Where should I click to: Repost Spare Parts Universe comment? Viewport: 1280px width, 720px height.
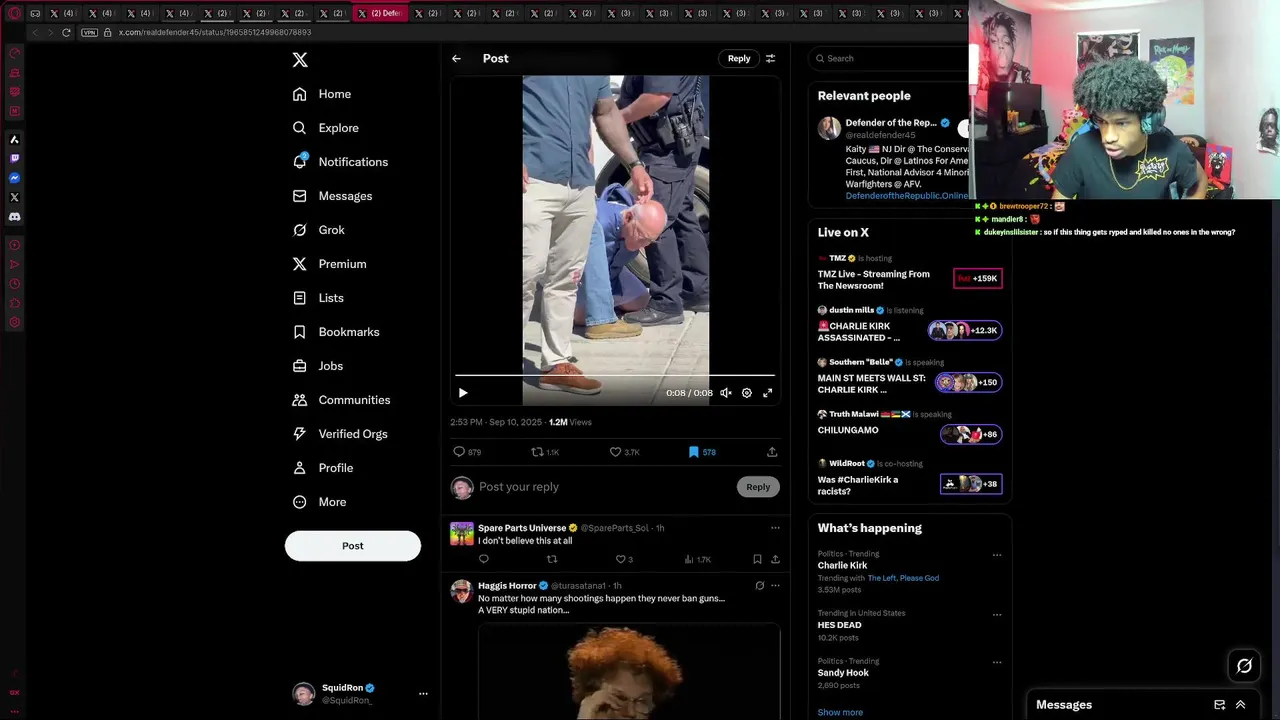point(552,559)
